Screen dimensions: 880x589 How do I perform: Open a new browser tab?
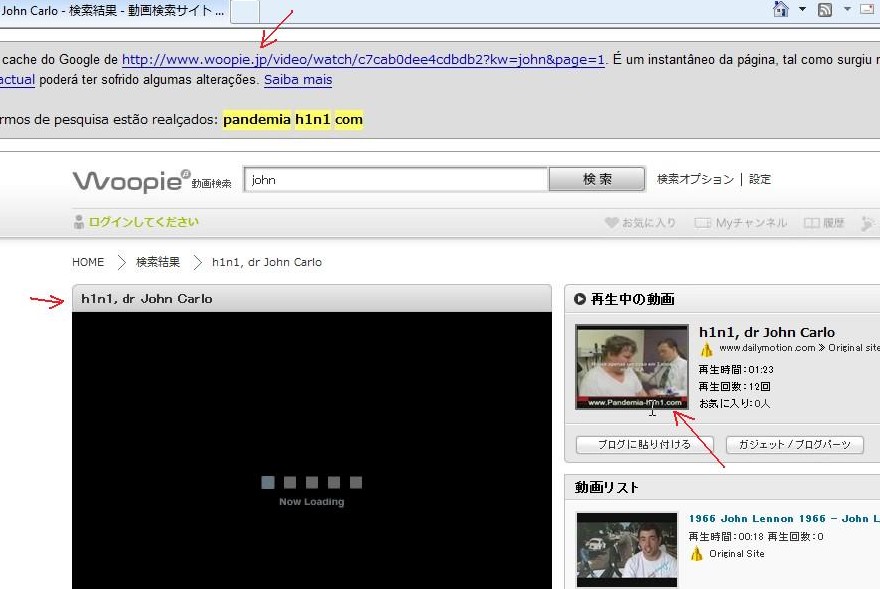[x=244, y=11]
